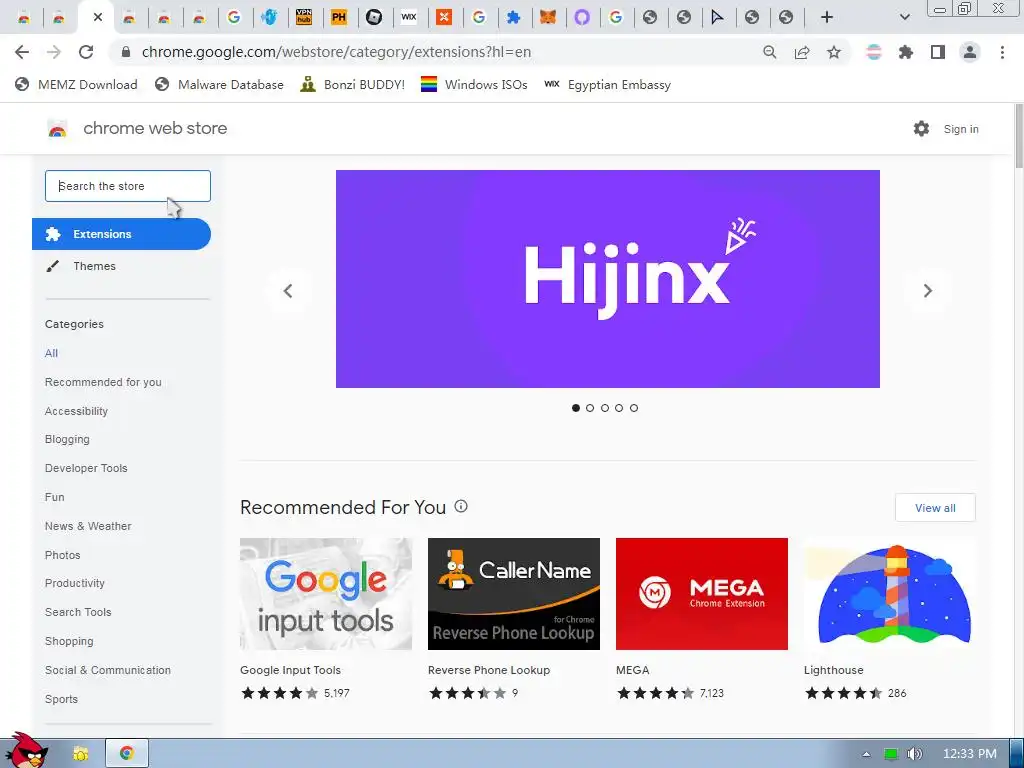Select the fourth carousel dot
The height and width of the screenshot is (768, 1024).
coord(619,408)
